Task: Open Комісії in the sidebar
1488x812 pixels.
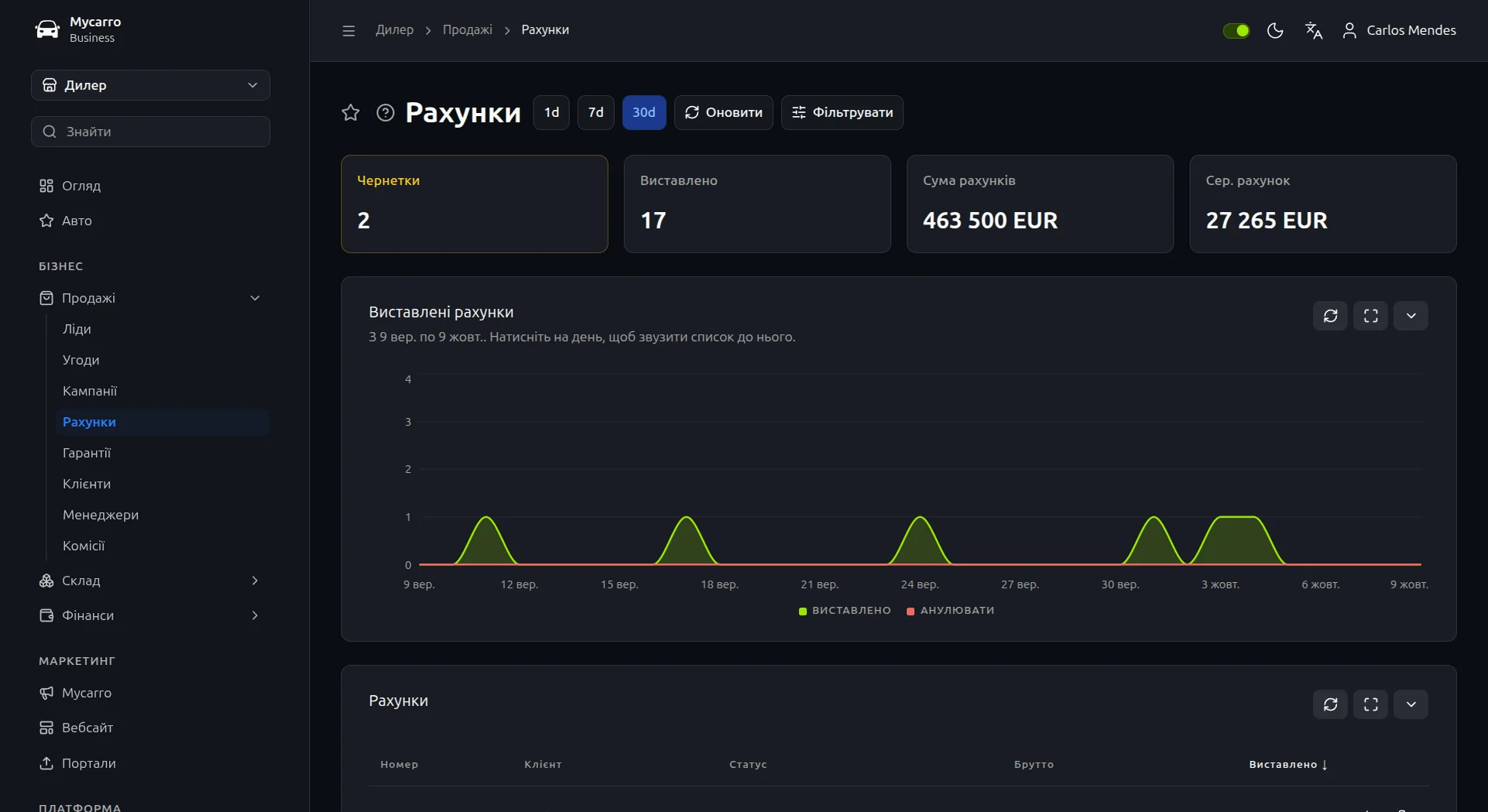Action: [84, 546]
